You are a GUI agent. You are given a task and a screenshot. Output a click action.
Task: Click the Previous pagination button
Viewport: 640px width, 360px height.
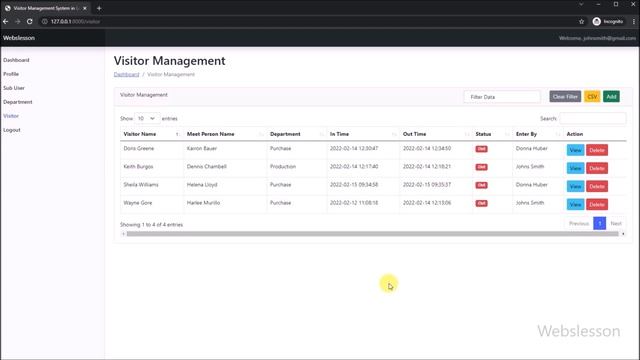[579, 223]
